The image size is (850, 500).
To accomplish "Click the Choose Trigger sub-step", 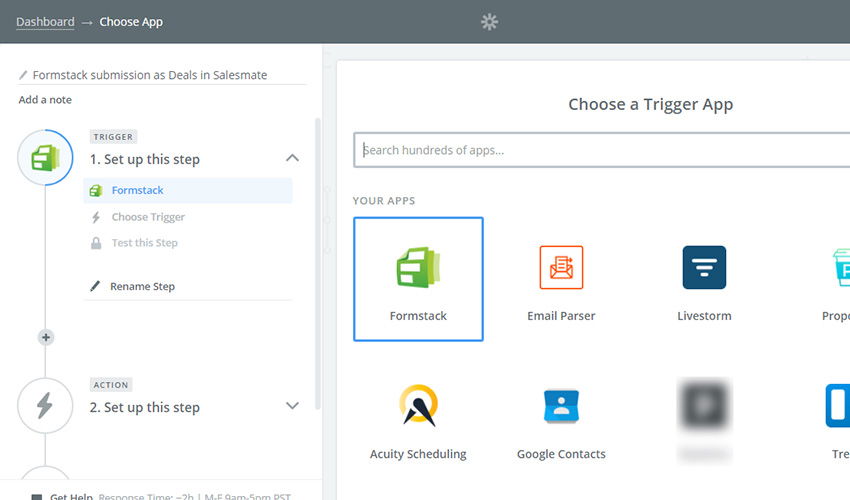I will pos(148,217).
